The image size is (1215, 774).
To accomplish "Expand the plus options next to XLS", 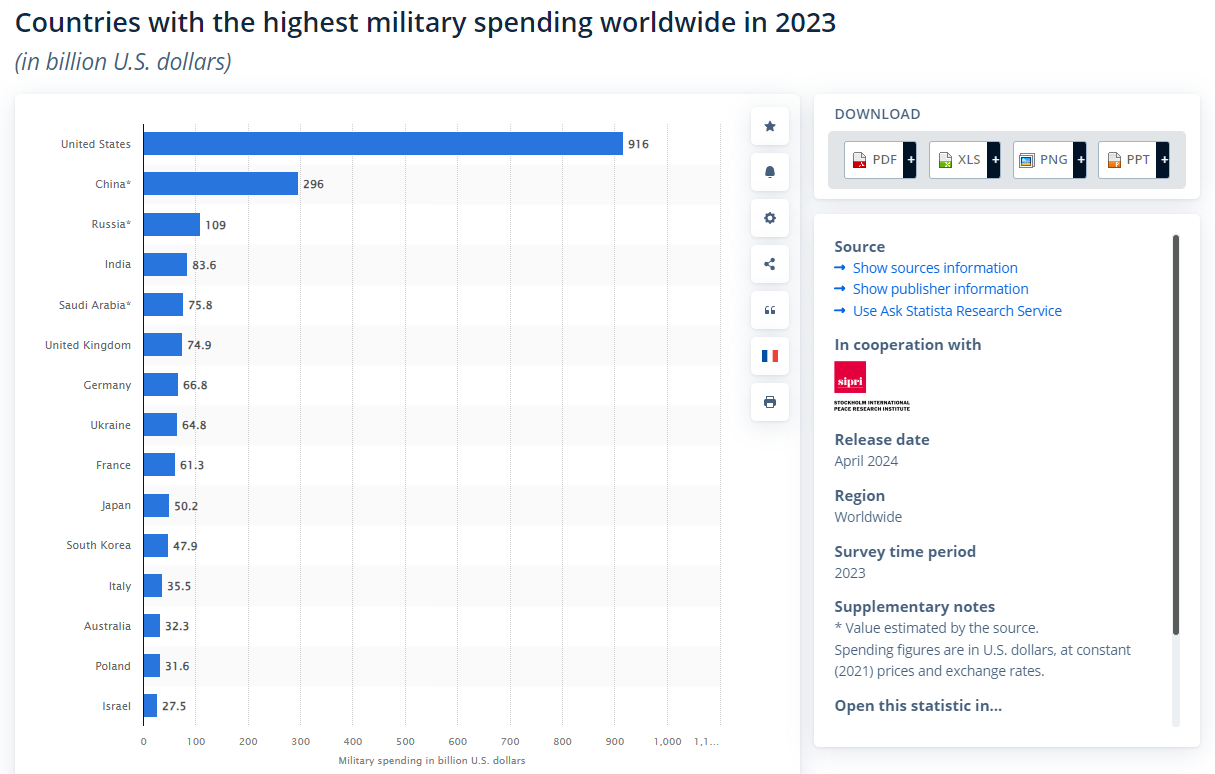I will (x=995, y=159).
